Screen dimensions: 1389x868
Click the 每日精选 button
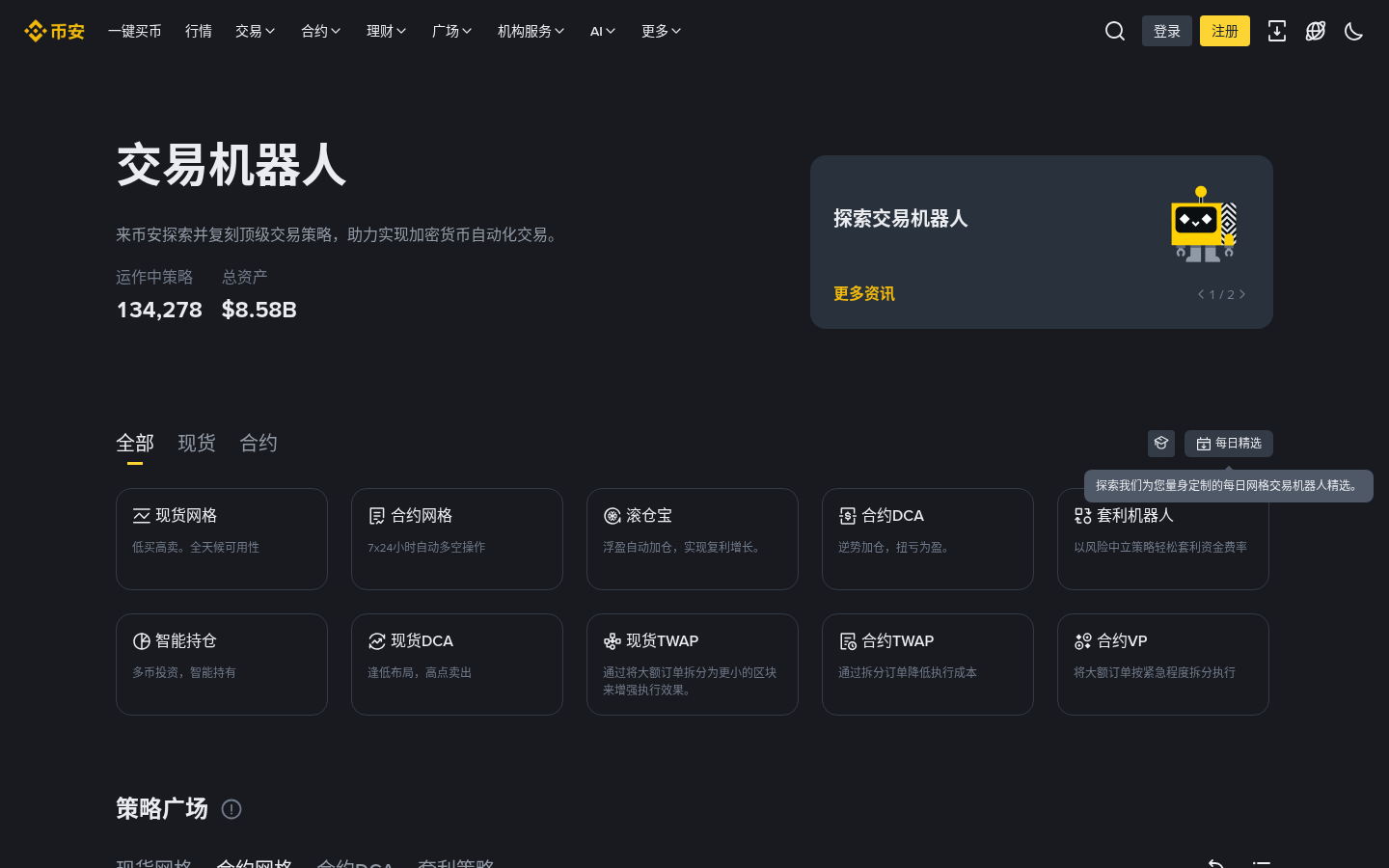tap(1229, 444)
